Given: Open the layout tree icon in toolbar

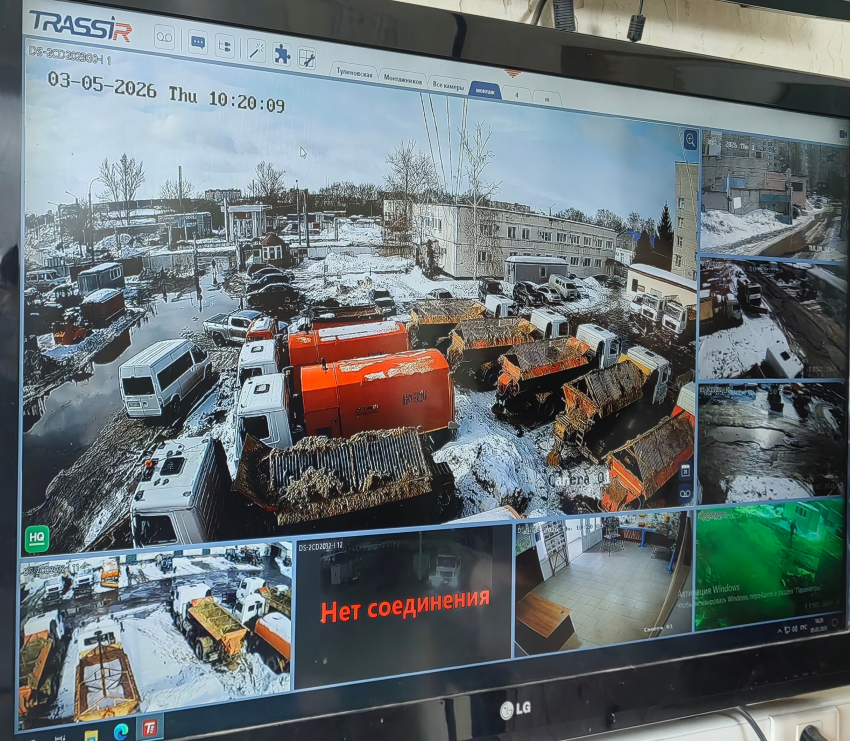Looking at the screenshot, I should tap(225, 46).
